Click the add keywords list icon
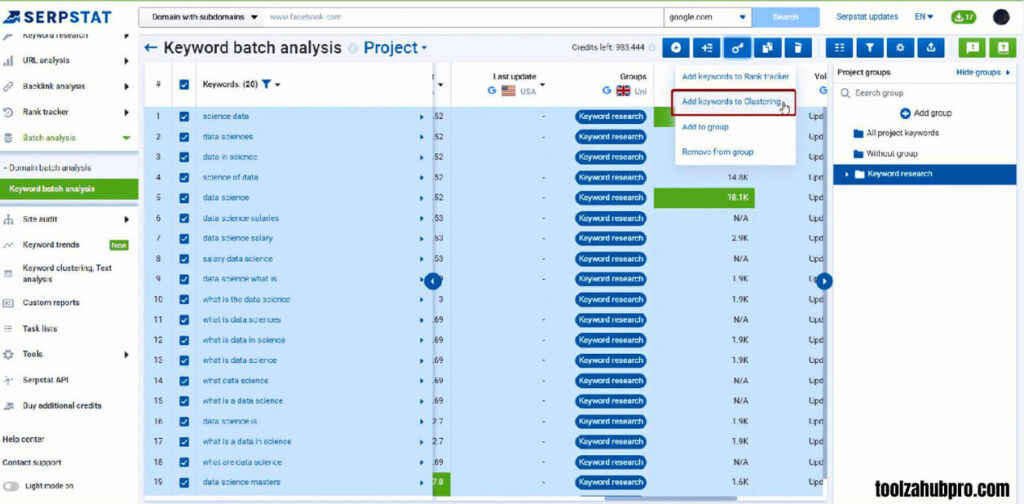 707,48
